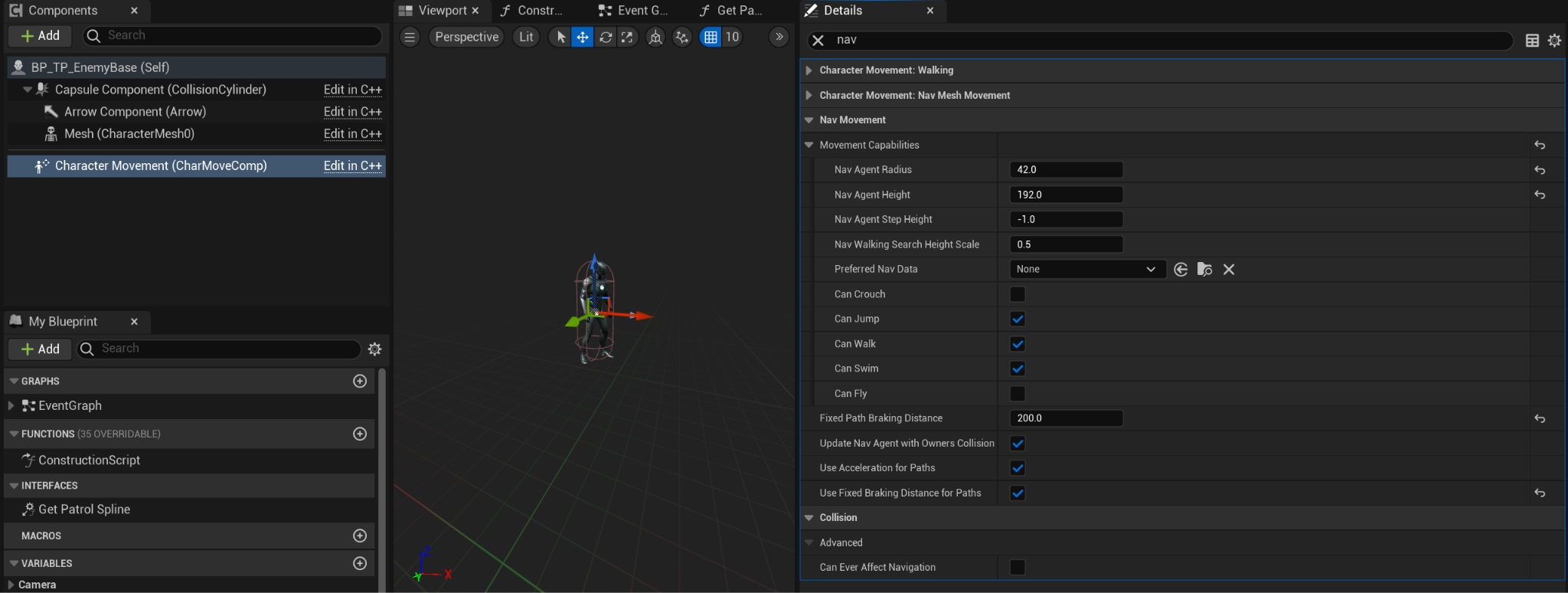Image resolution: width=1568 pixels, height=593 pixels.
Task: Edit Character Movement in C++ link
Action: tap(352, 165)
